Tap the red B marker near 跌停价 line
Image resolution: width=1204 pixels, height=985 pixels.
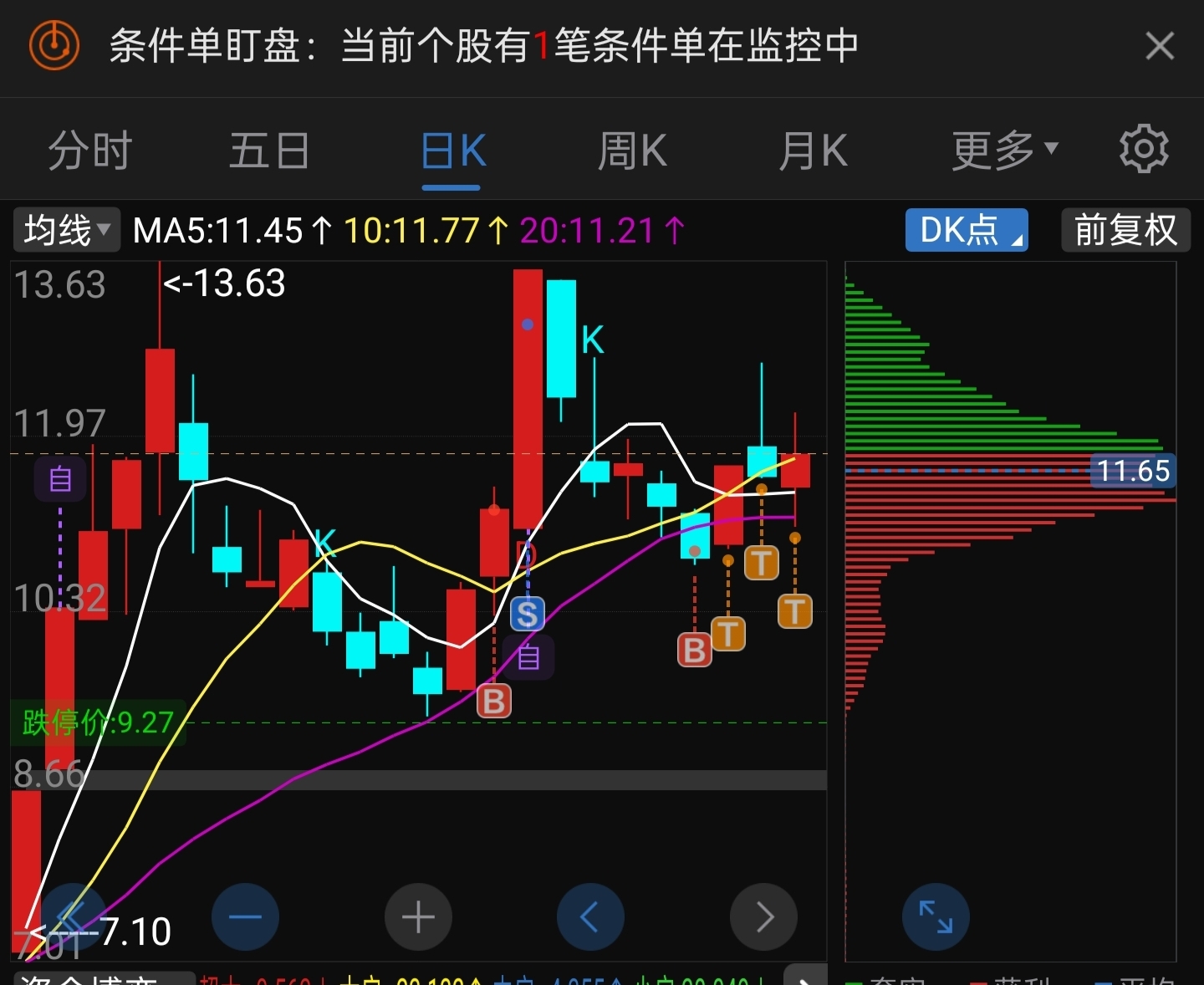point(494,702)
